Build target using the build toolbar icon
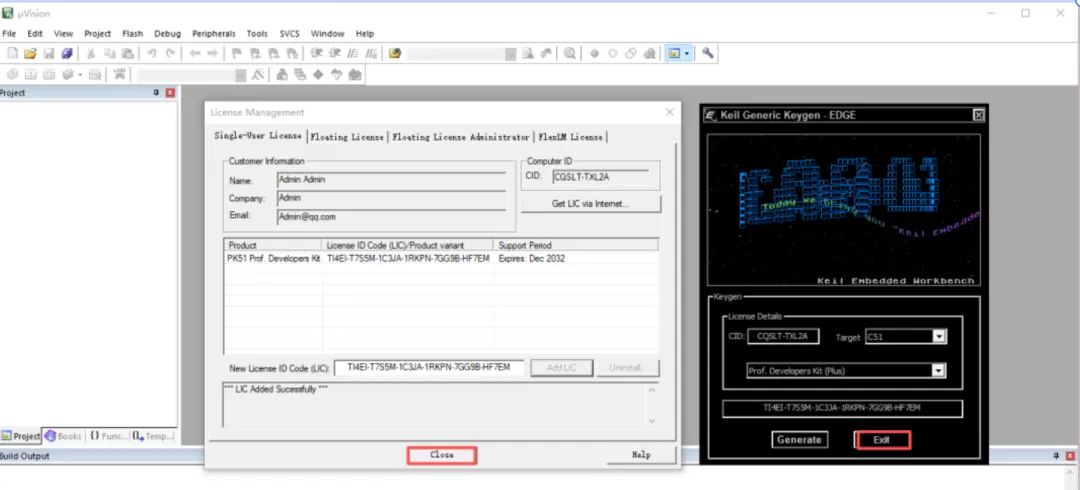The height and width of the screenshot is (490, 1080). tap(30, 74)
